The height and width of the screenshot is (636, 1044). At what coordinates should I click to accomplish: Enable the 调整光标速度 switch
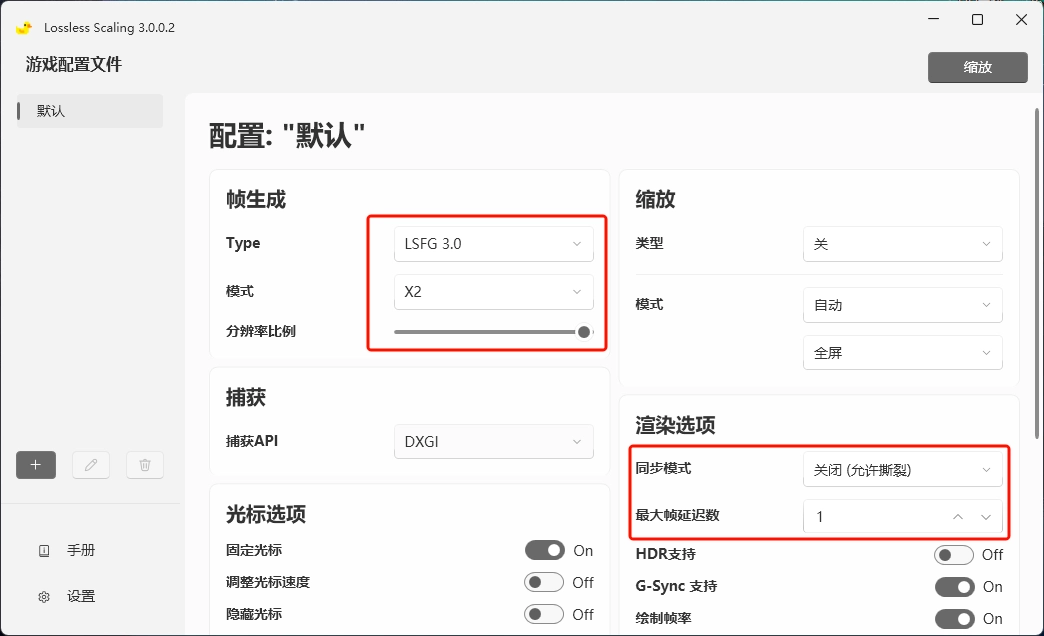546,582
